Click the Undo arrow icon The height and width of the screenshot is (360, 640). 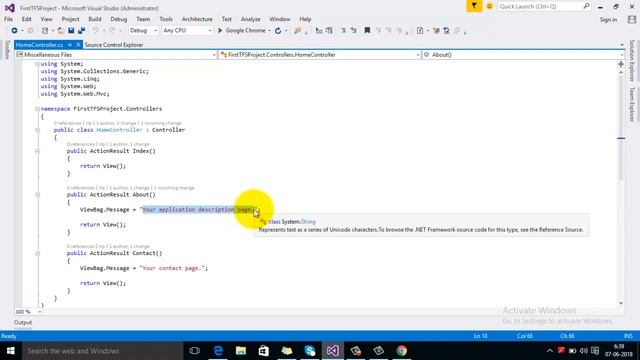95,31
